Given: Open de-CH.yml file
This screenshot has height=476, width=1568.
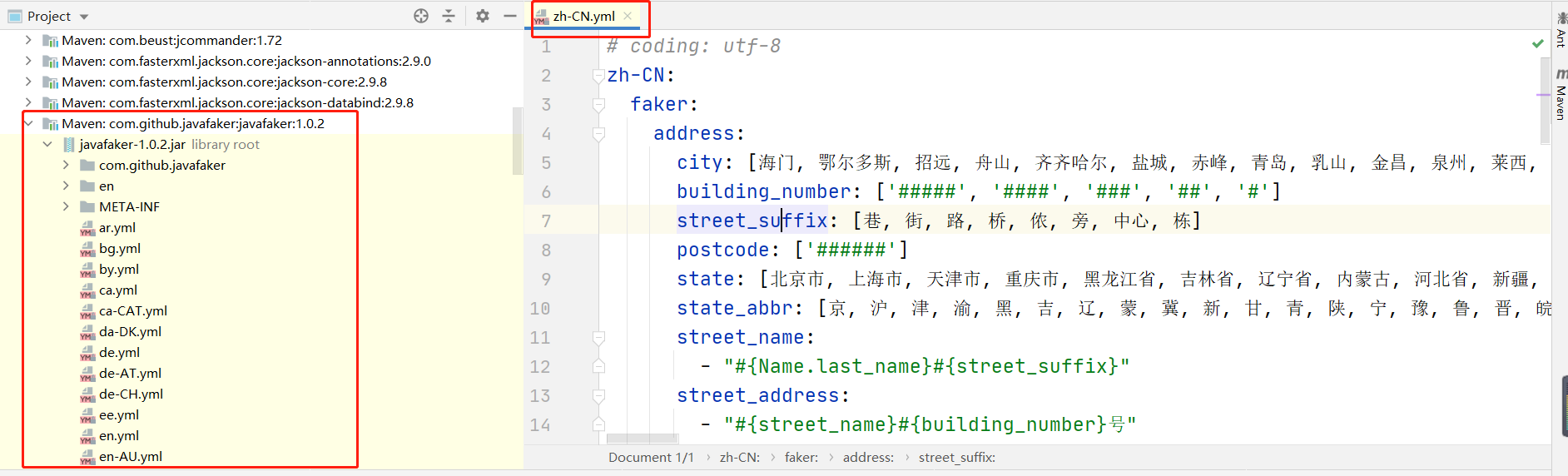Looking at the screenshot, I should click(131, 394).
